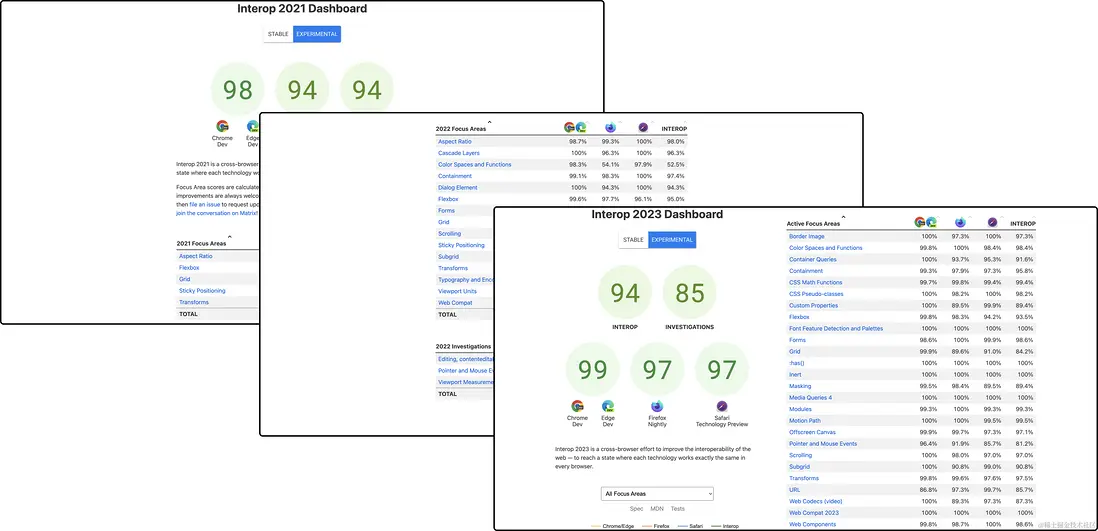The height and width of the screenshot is (531, 1098).
Task: Click Firefox Nightly icon in 2023 dashboard
Action: click(x=657, y=406)
